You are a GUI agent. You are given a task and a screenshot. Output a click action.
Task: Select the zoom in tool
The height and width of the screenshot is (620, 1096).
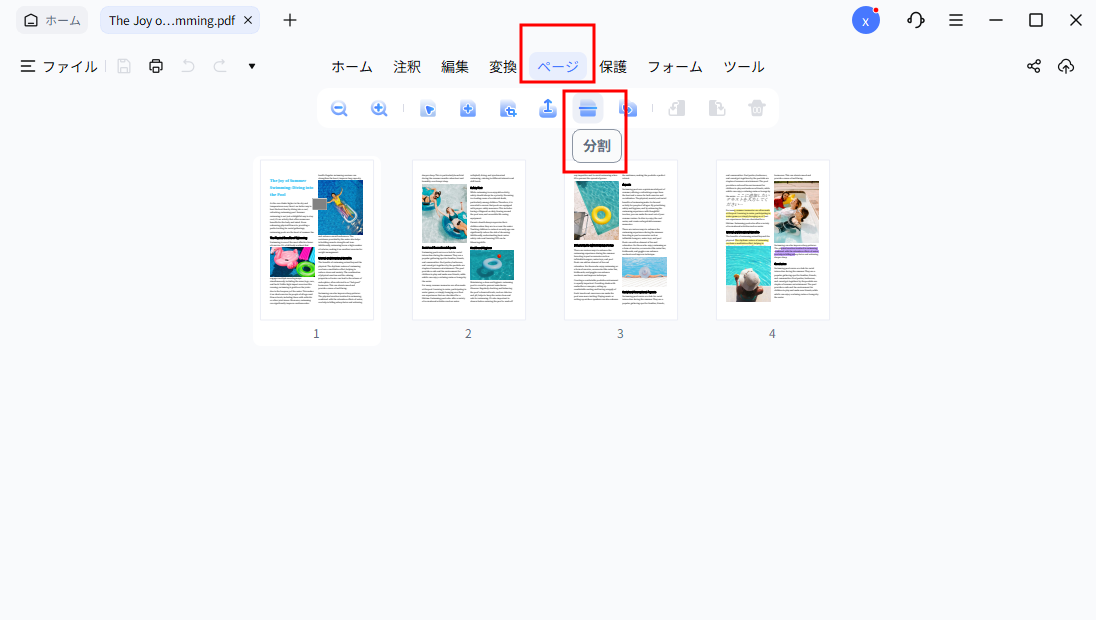379,108
